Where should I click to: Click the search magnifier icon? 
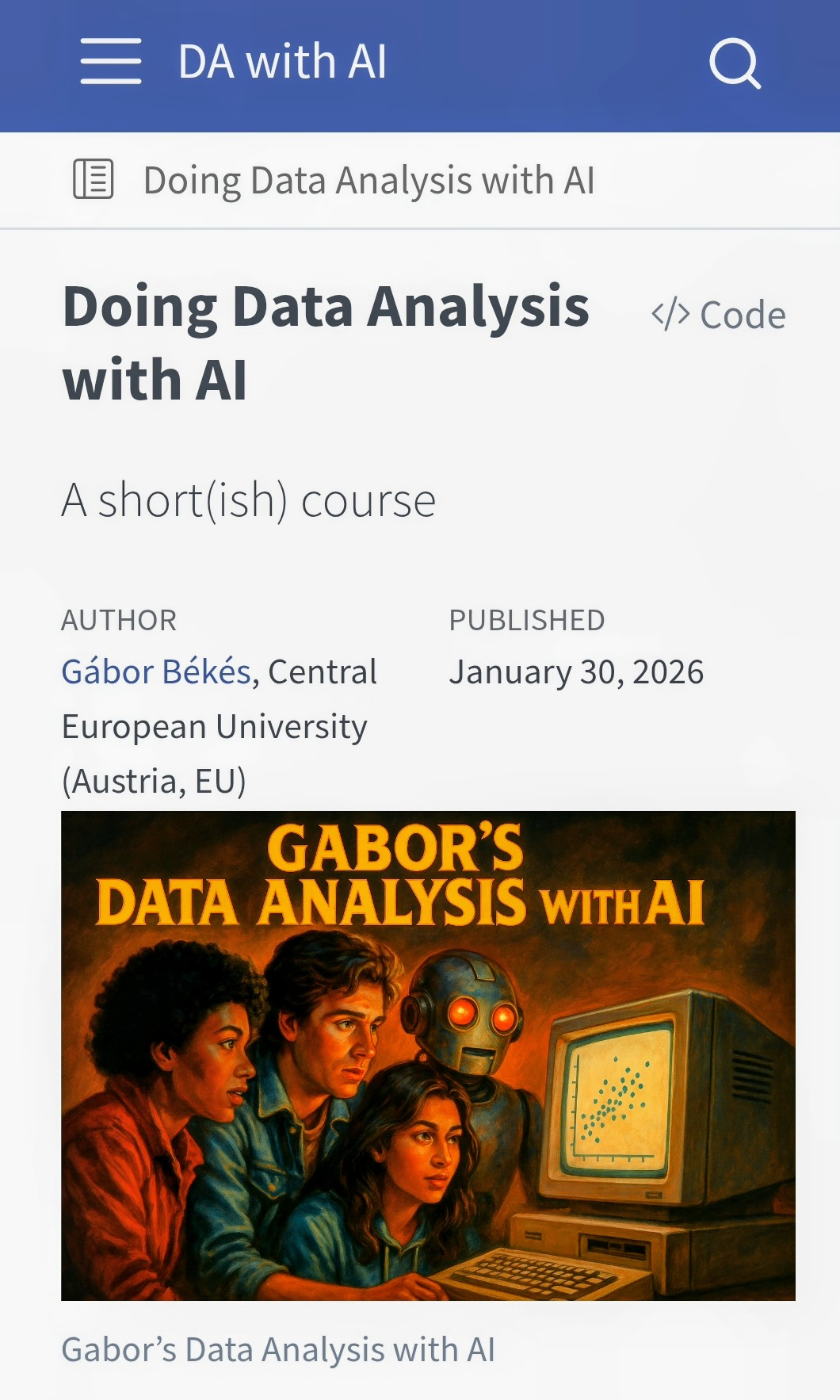(x=735, y=63)
